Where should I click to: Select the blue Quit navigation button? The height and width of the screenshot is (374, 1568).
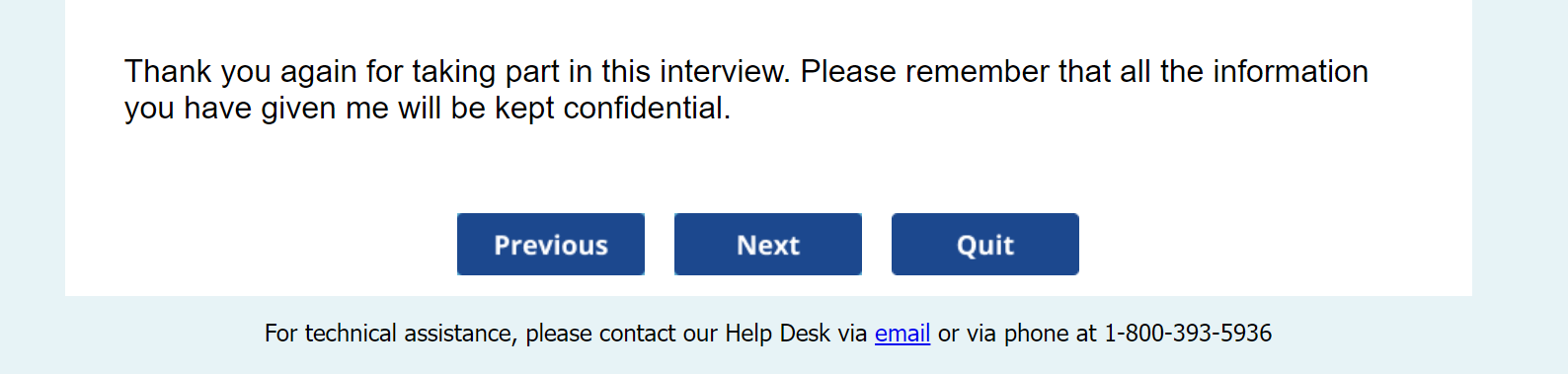pyautogui.click(x=985, y=244)
